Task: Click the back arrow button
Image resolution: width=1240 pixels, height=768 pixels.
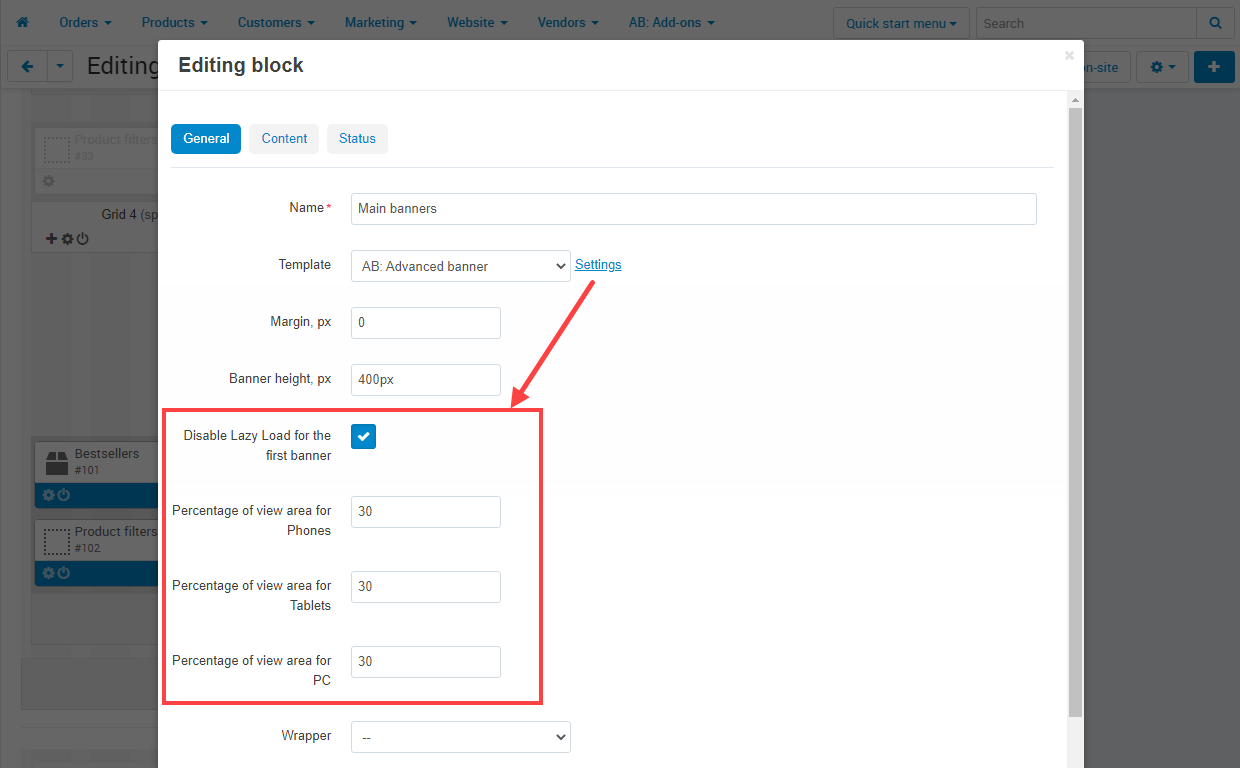Action: 27,67
